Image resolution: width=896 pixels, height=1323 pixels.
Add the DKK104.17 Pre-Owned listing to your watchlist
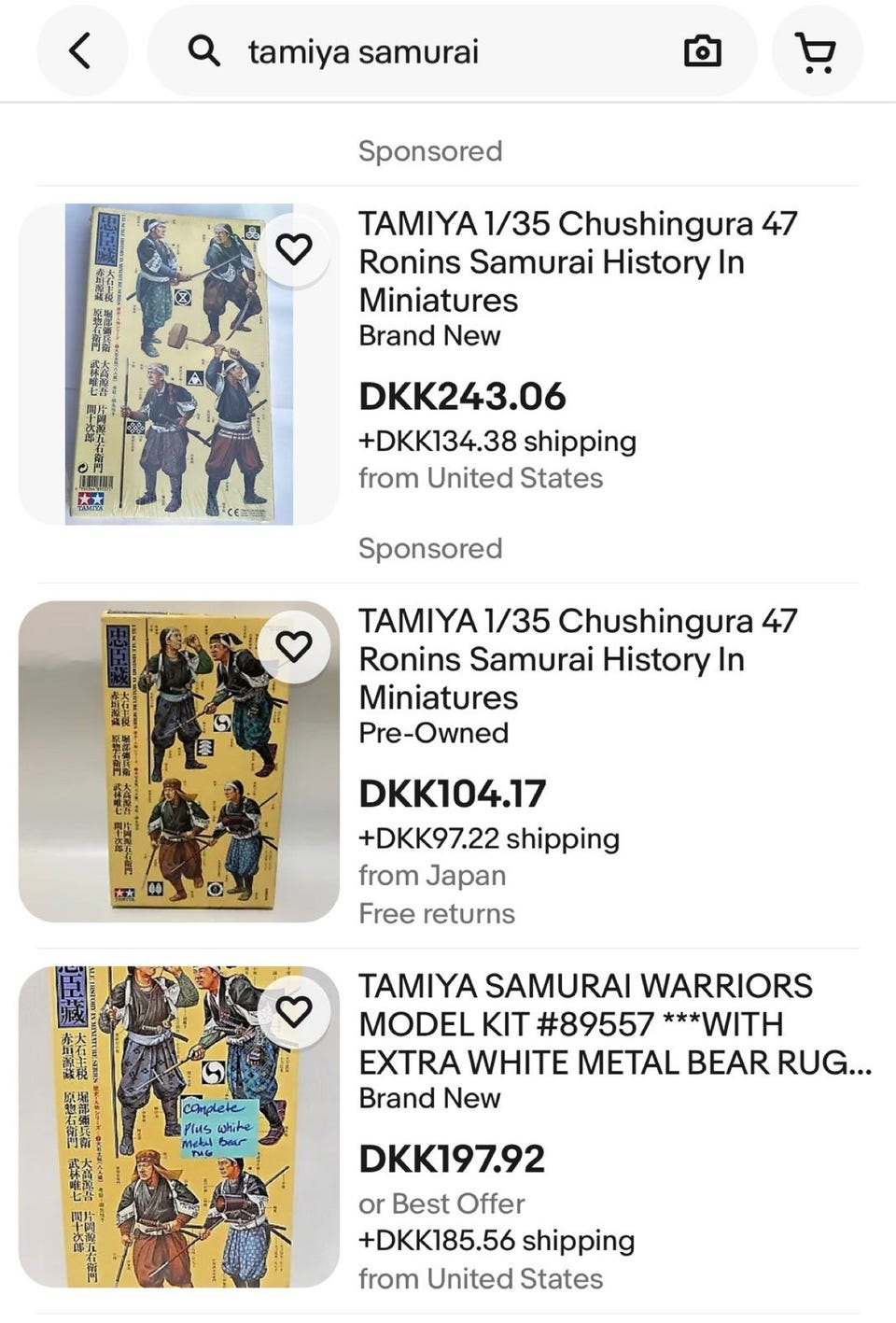tap(294, 646)
